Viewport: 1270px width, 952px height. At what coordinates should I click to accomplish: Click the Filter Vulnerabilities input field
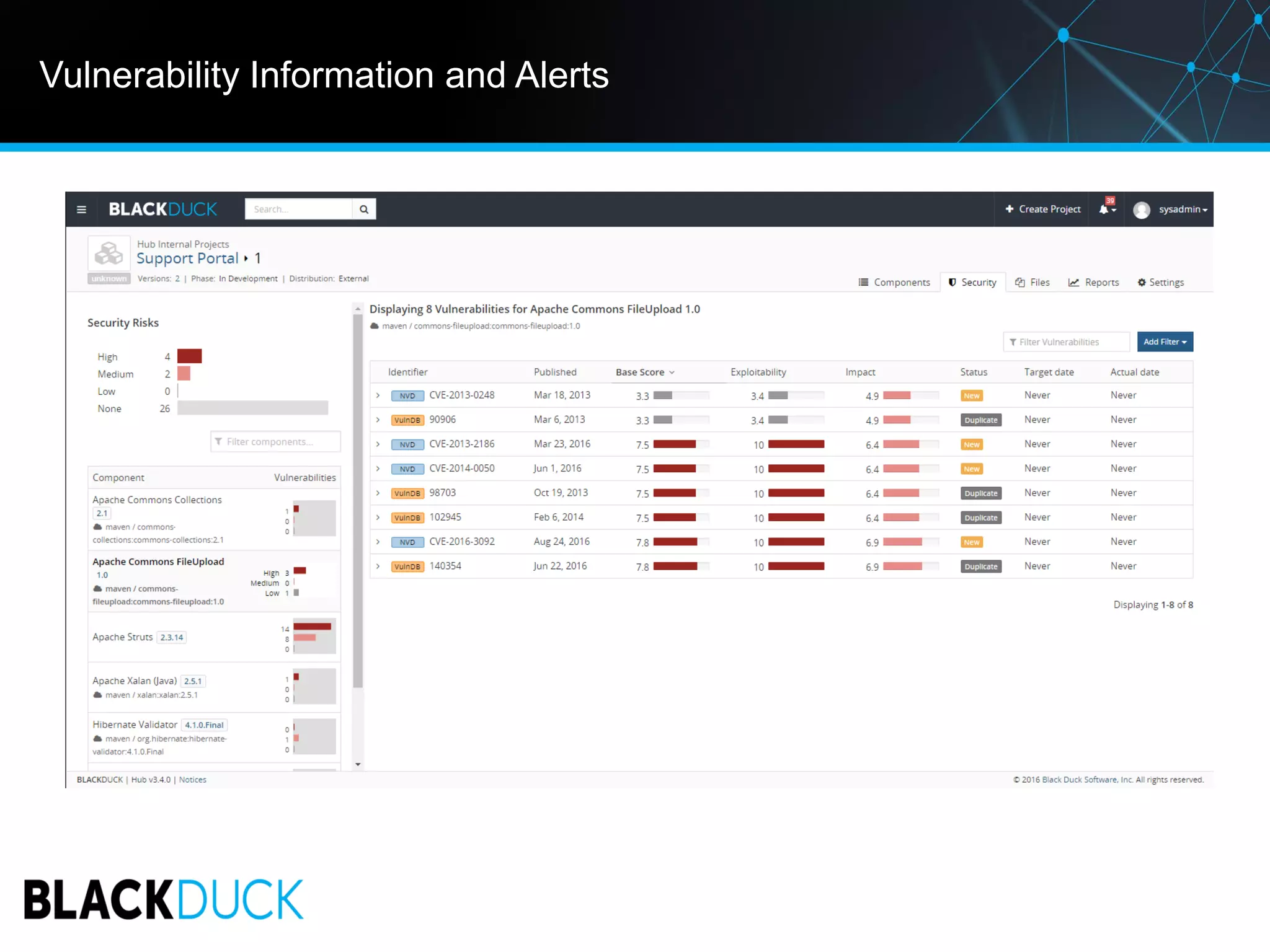pyautogui.click(x=1066, y=342)
